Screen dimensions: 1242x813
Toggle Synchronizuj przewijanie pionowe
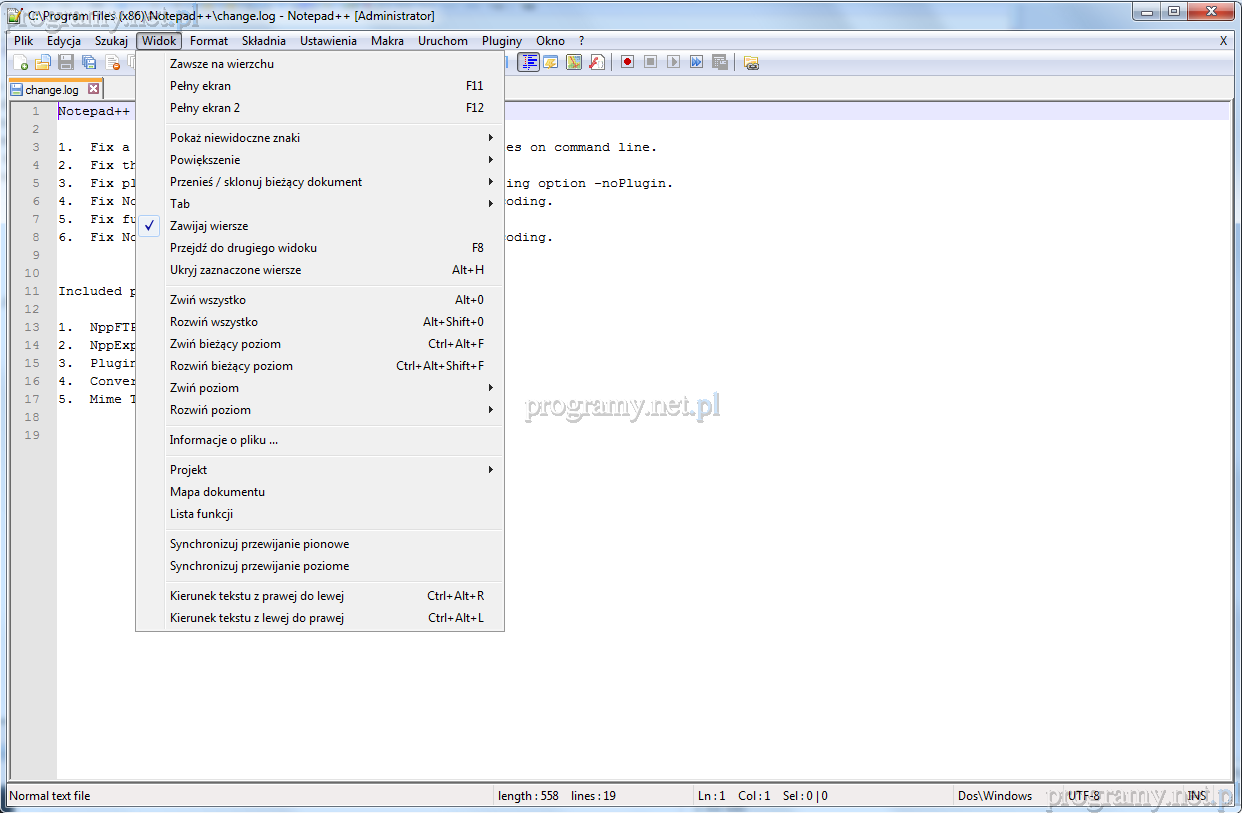coord(259,544)
